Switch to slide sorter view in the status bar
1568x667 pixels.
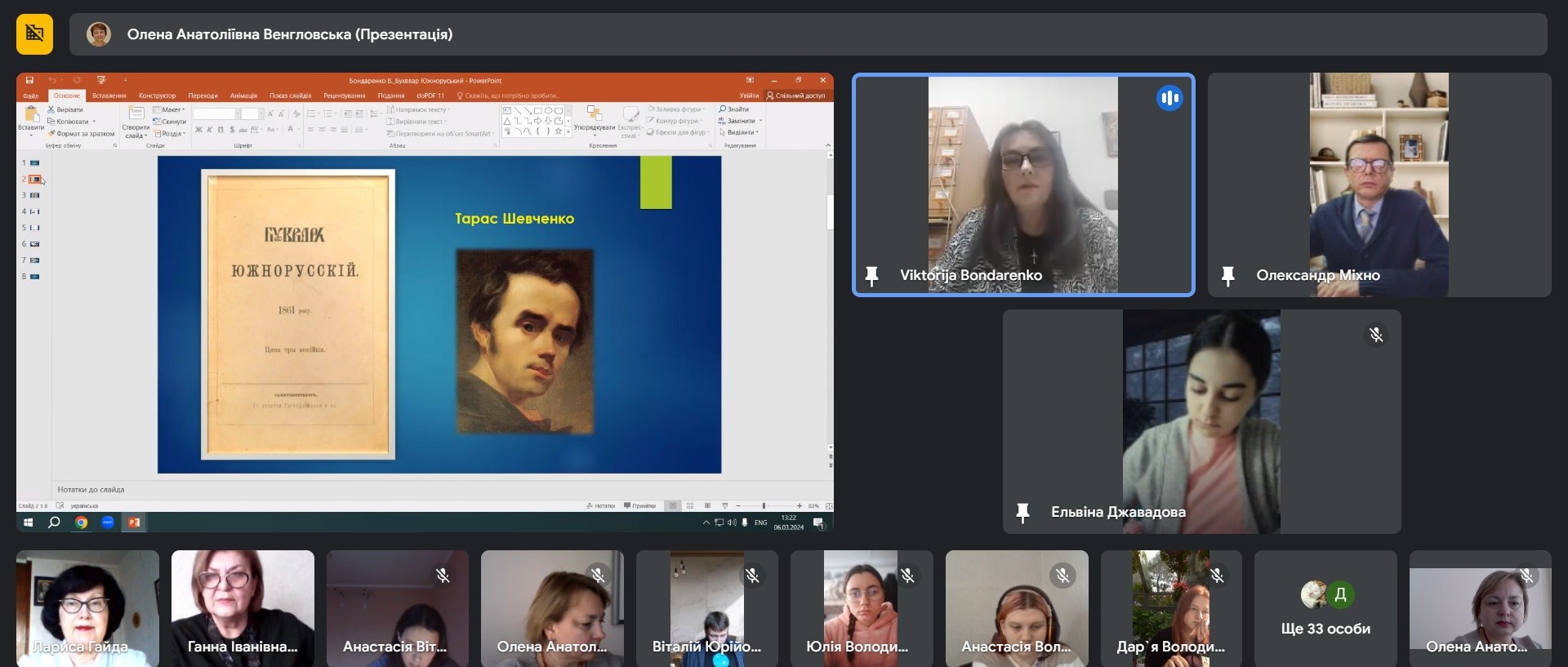pyautogui.click(x=690, y=506)
